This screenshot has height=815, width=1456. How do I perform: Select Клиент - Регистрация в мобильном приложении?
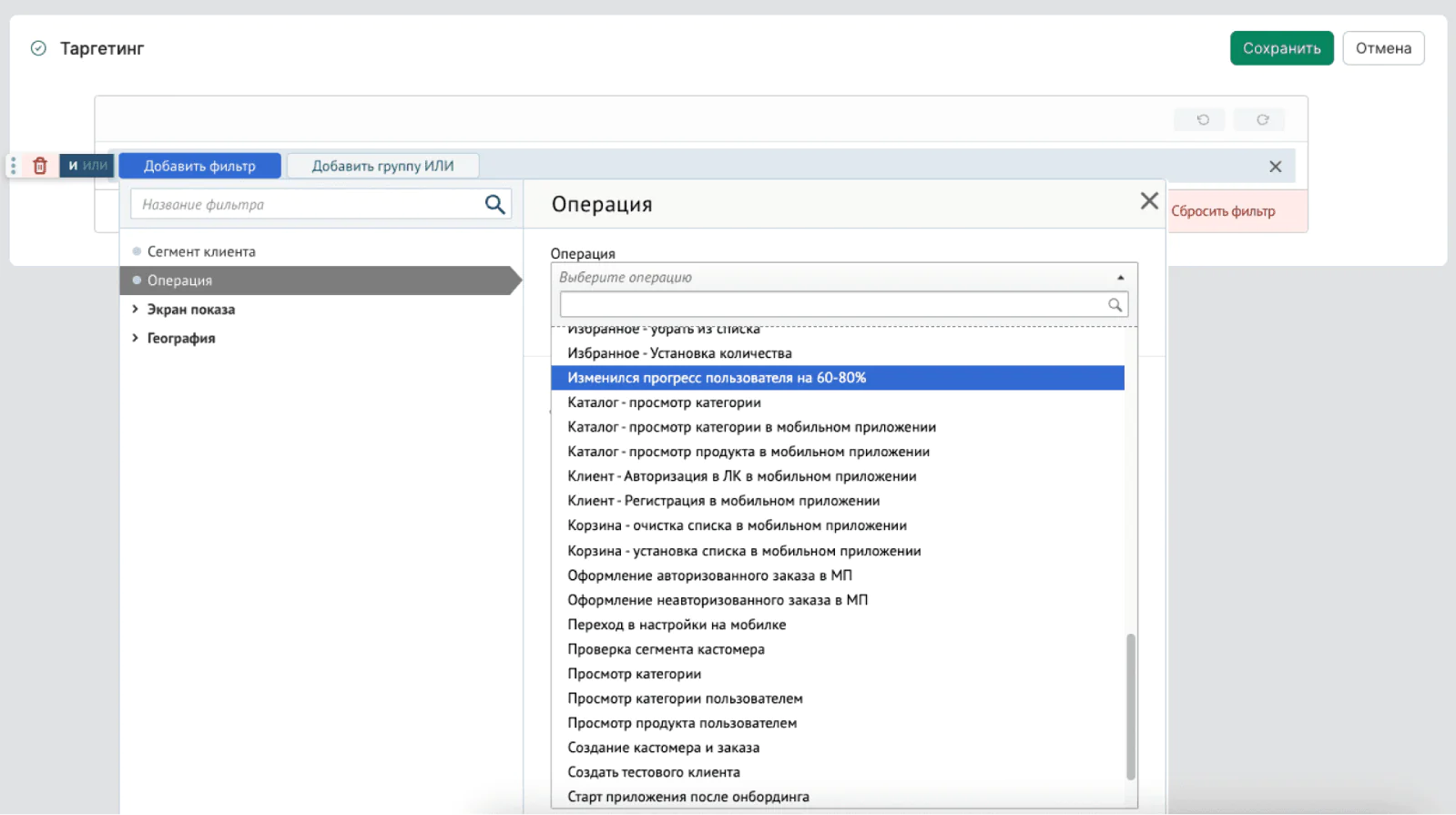coord(838,501)
